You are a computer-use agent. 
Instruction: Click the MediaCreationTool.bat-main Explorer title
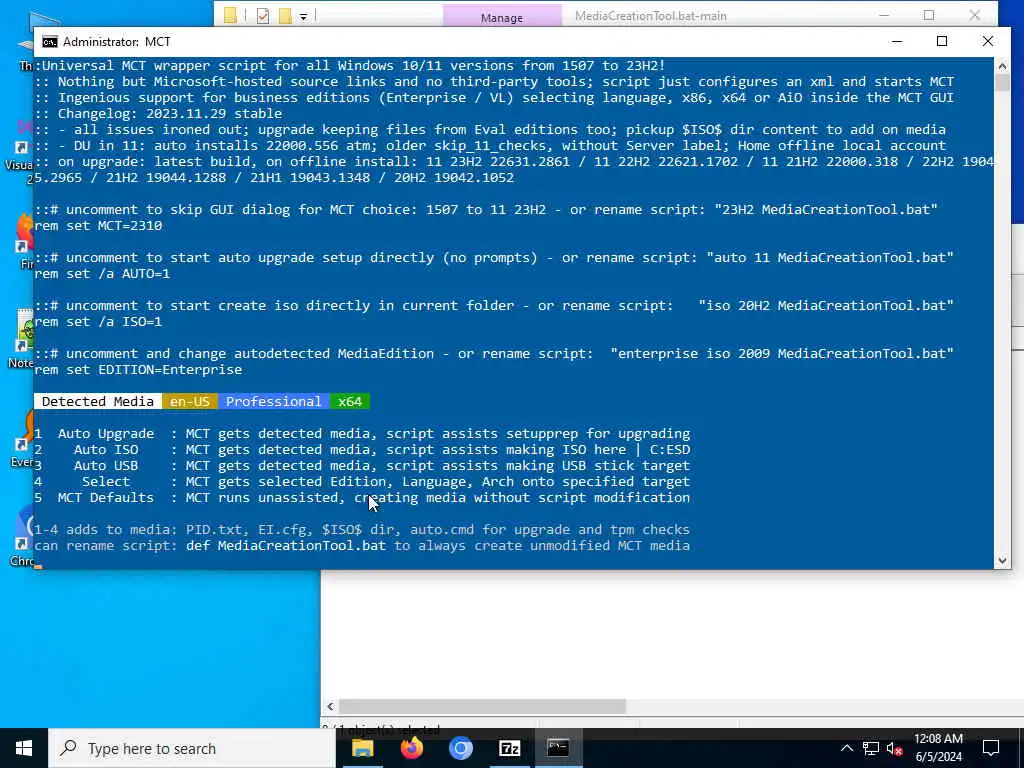point(650,16)
